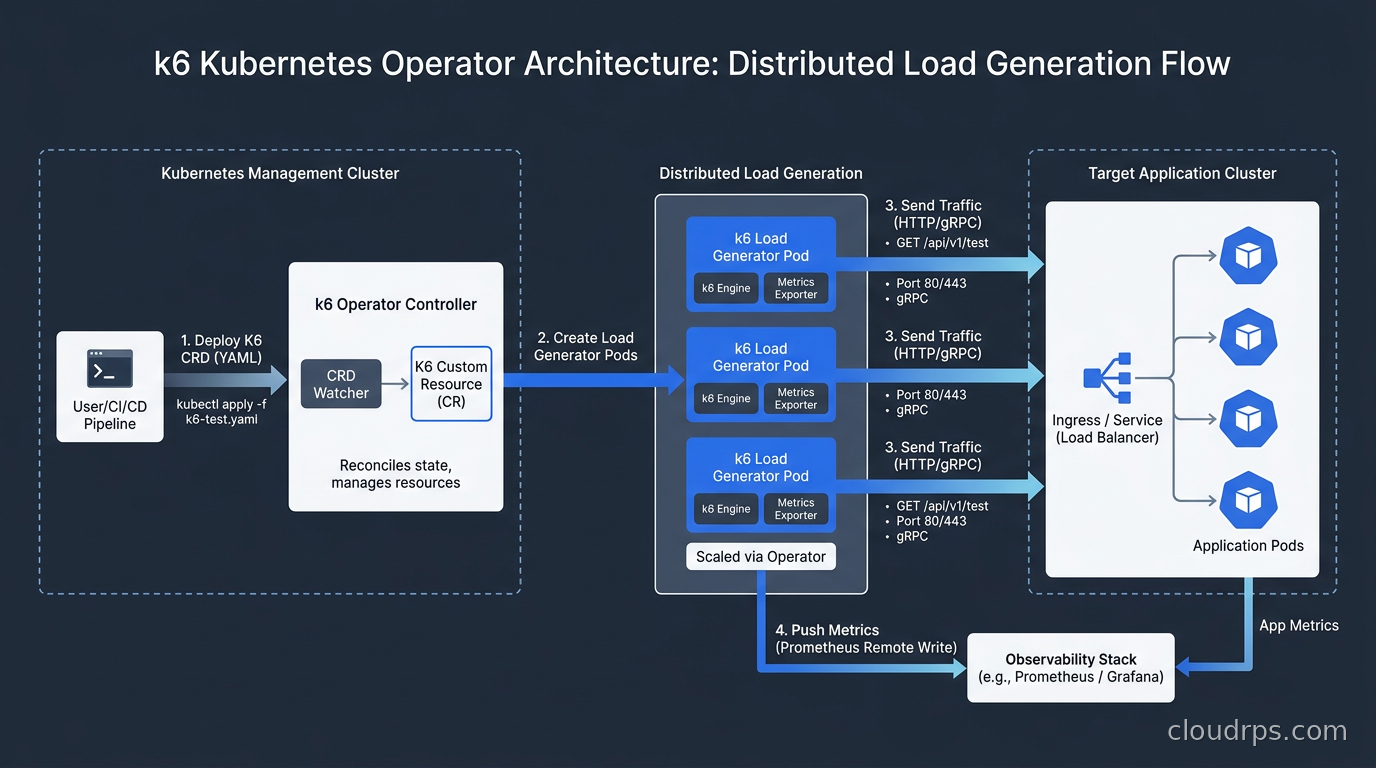The width and height of the screenshot is (1376, 768).
Task: Select the second application pod cube icon from top
Action: click(1248, 337)
